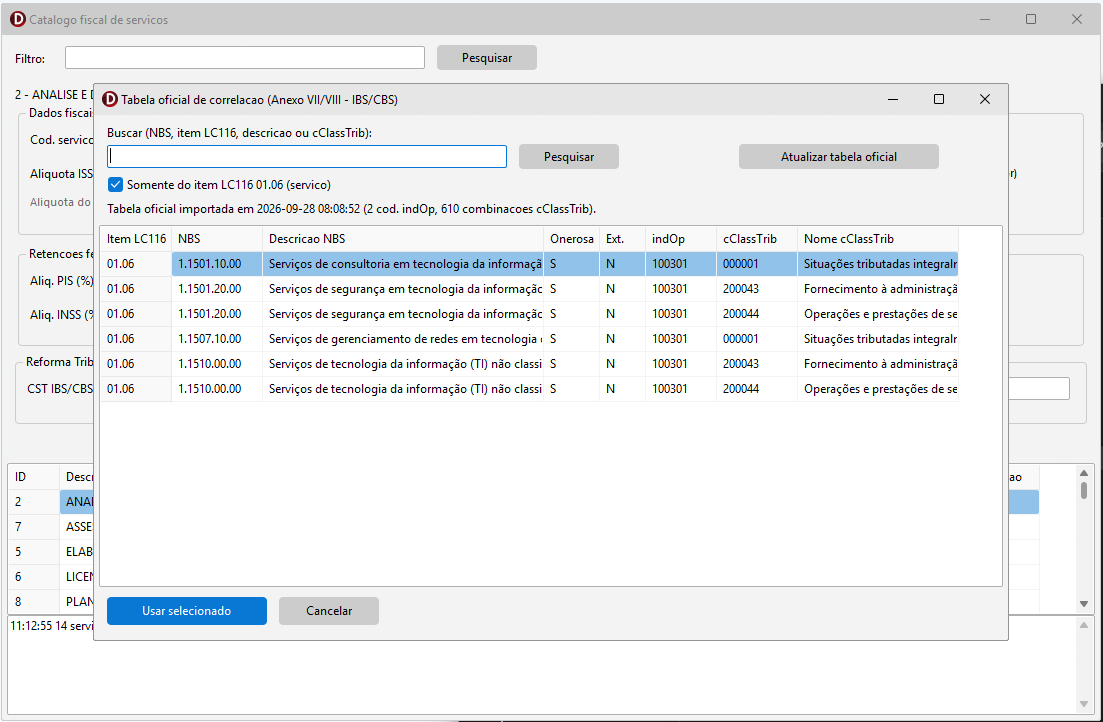Click log panel scroll down arrow in main window
The width and height of the screenshot is (1103, 722).
click(1084, 704)
